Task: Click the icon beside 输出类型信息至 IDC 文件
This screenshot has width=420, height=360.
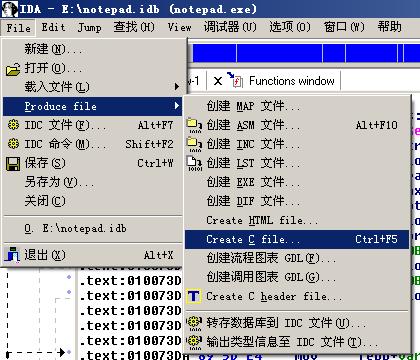Action: [194, 342]
